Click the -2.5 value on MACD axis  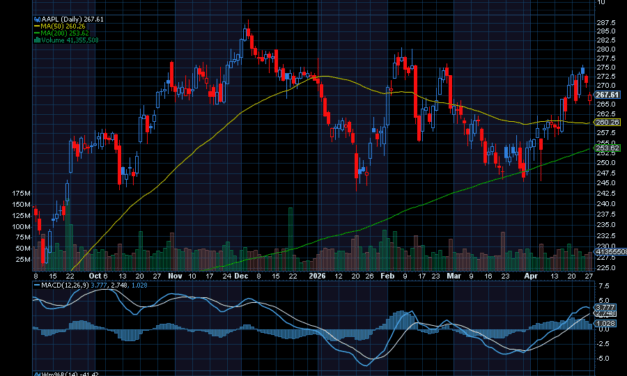pyautogui.click(x=603, y=344)
